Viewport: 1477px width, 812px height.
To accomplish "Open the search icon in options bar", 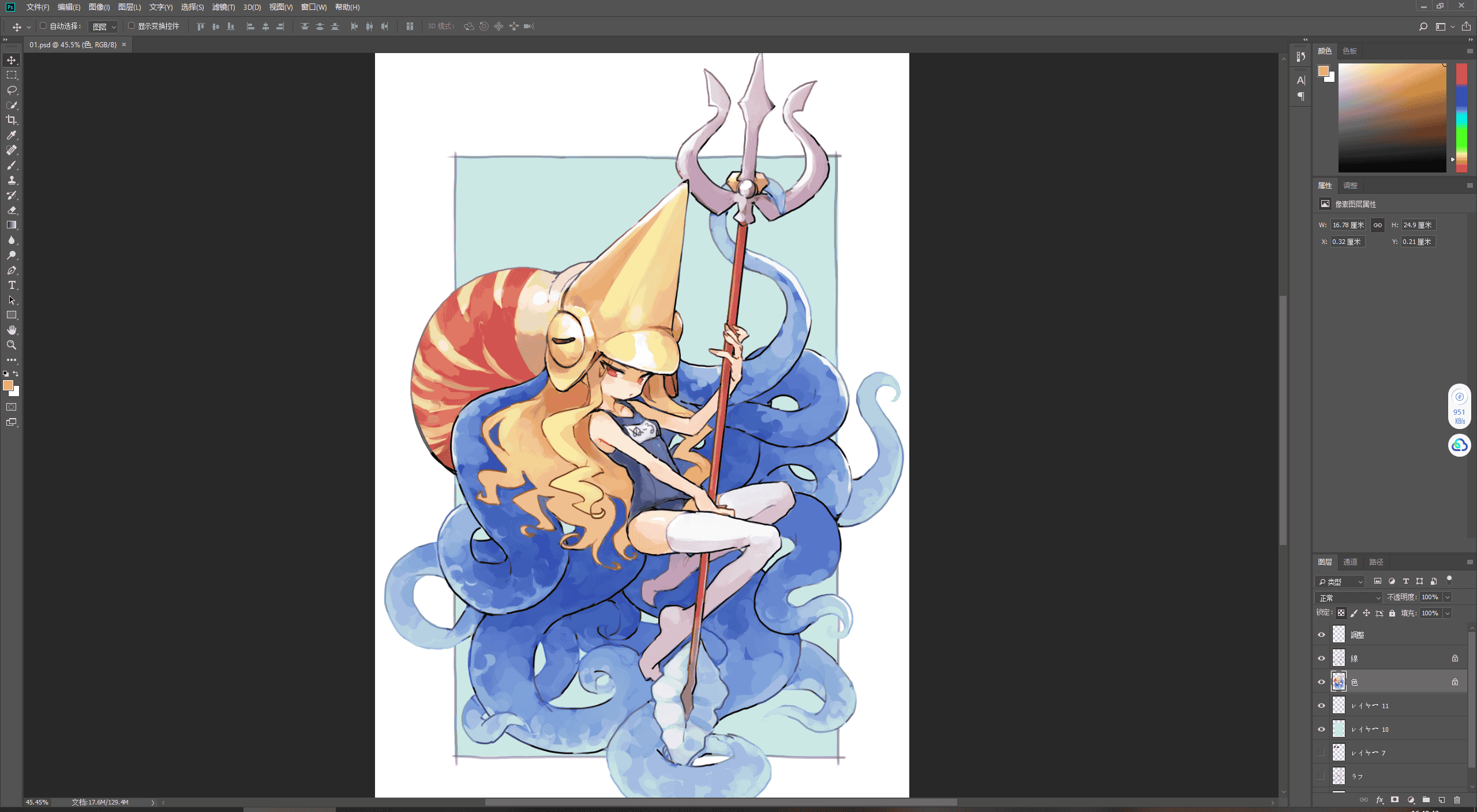I will coord(1423,27).
